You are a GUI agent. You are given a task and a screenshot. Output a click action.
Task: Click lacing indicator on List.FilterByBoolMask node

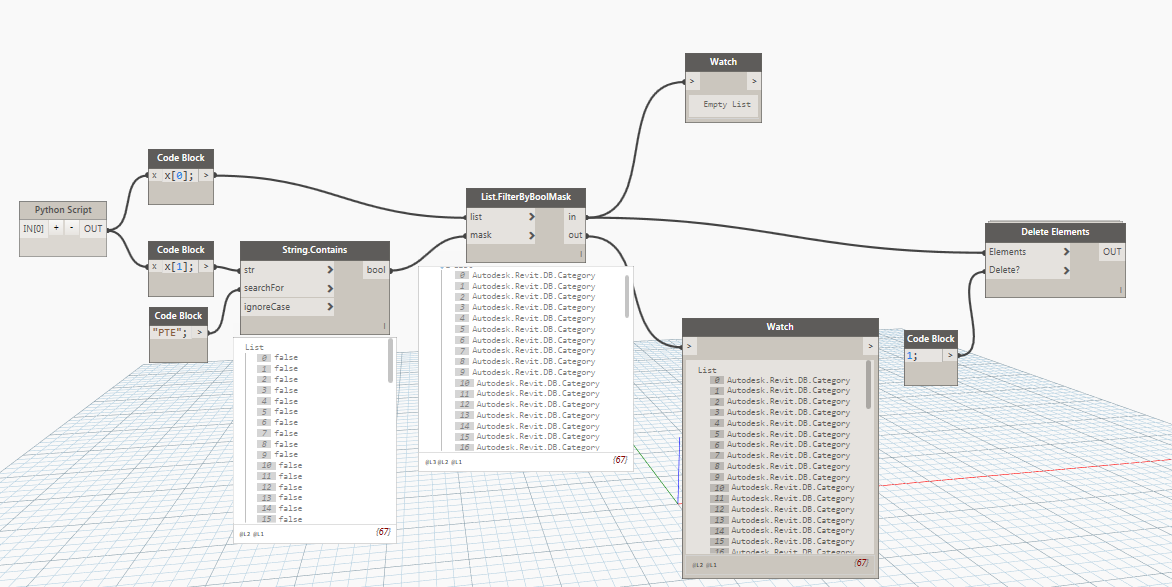point(580,254)
